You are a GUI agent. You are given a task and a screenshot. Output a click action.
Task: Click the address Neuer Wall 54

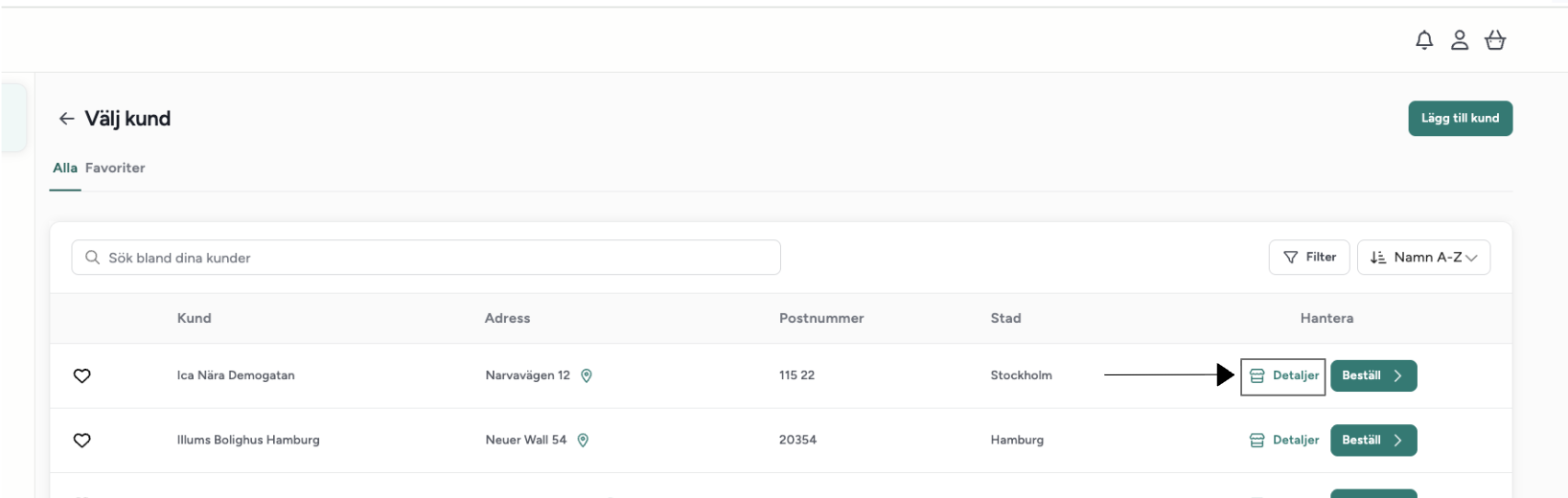(x=525, y=441)
